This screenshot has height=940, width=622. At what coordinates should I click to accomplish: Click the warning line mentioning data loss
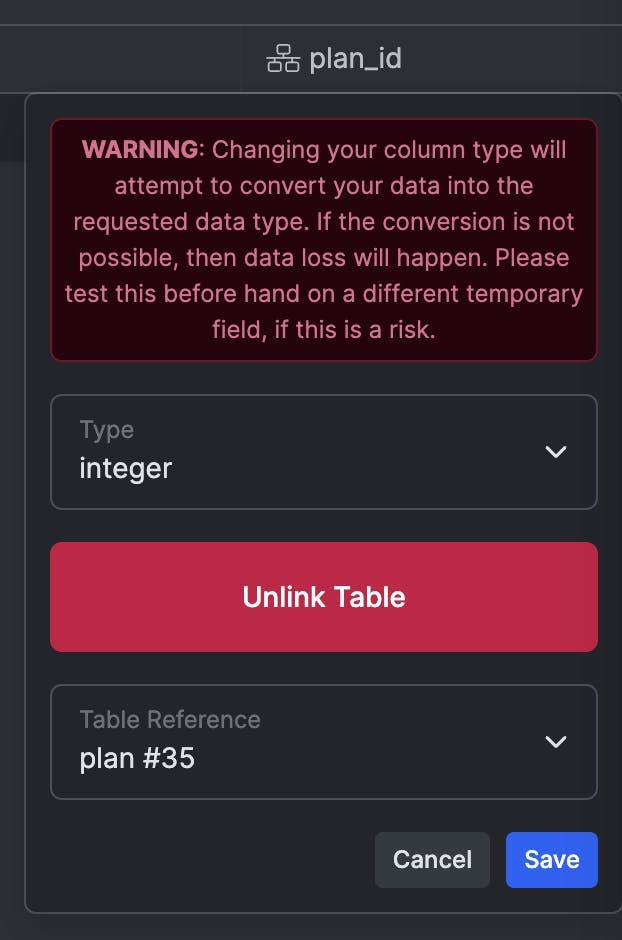[x=324, y=258]
